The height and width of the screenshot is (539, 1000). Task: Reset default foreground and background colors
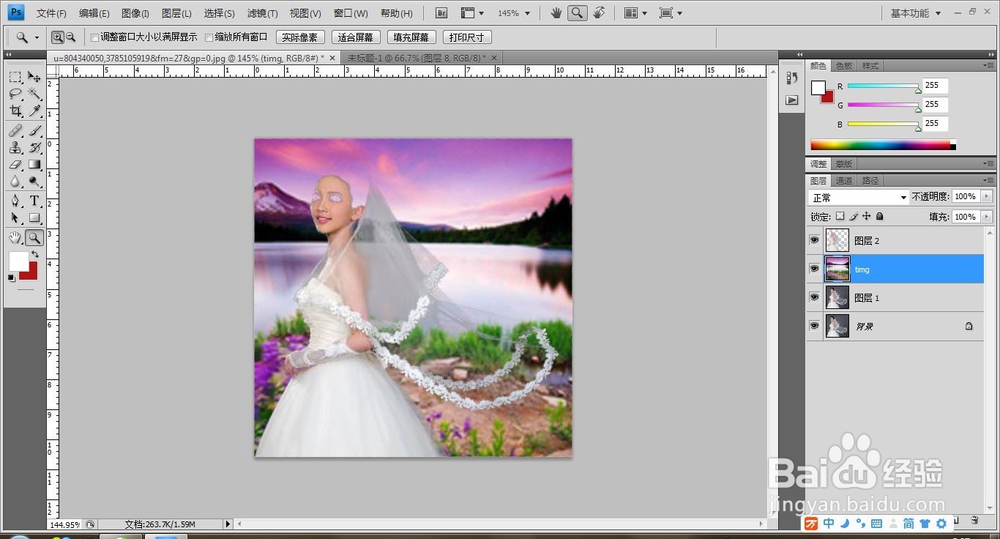click(x=11, y=278)
